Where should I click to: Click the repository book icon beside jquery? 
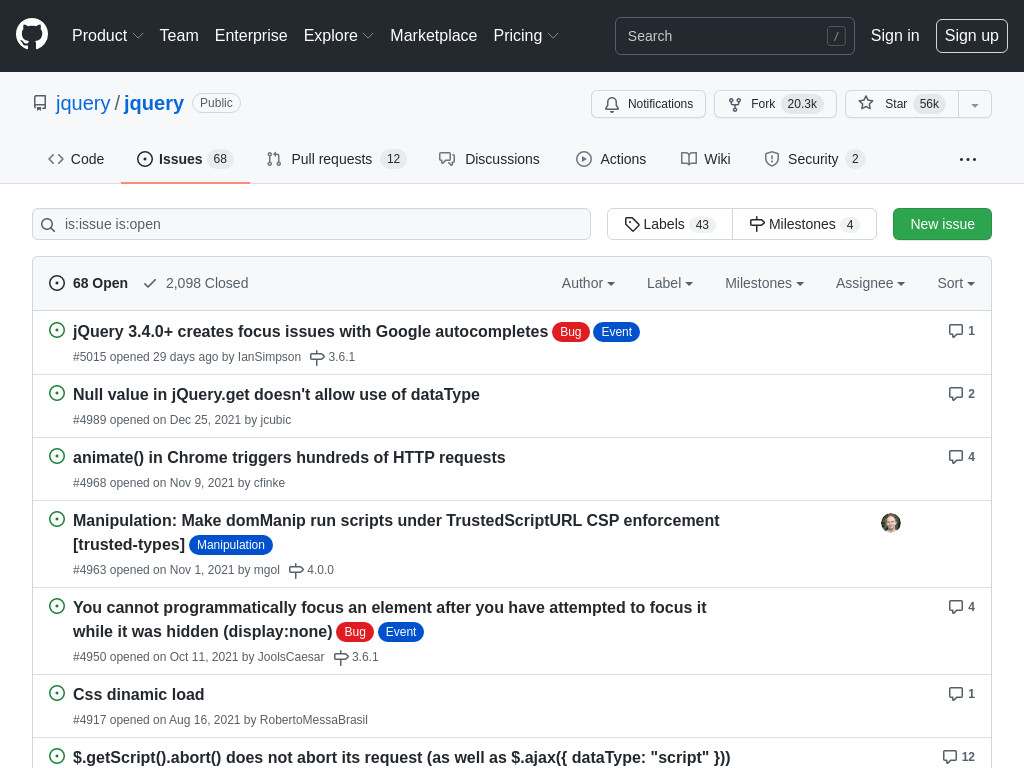point(40,103)
